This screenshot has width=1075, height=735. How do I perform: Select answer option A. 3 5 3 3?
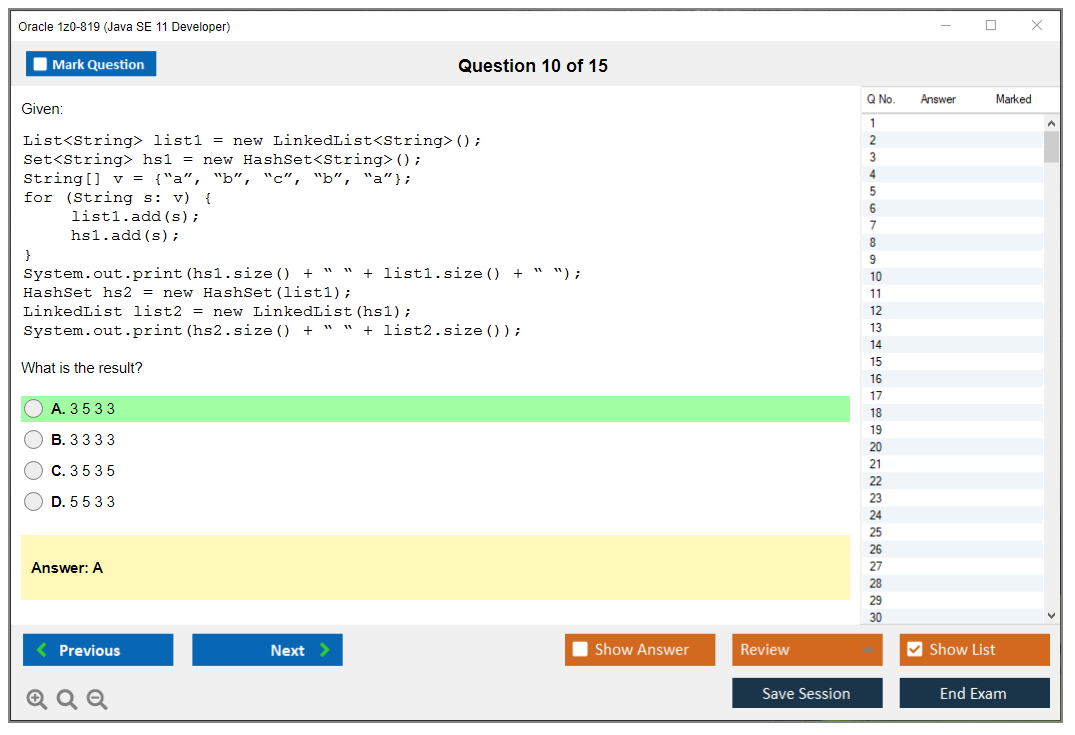(x=34, y=409)
